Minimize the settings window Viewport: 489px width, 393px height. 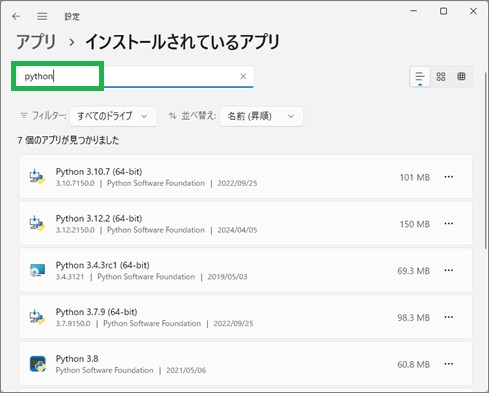(414, 11)
